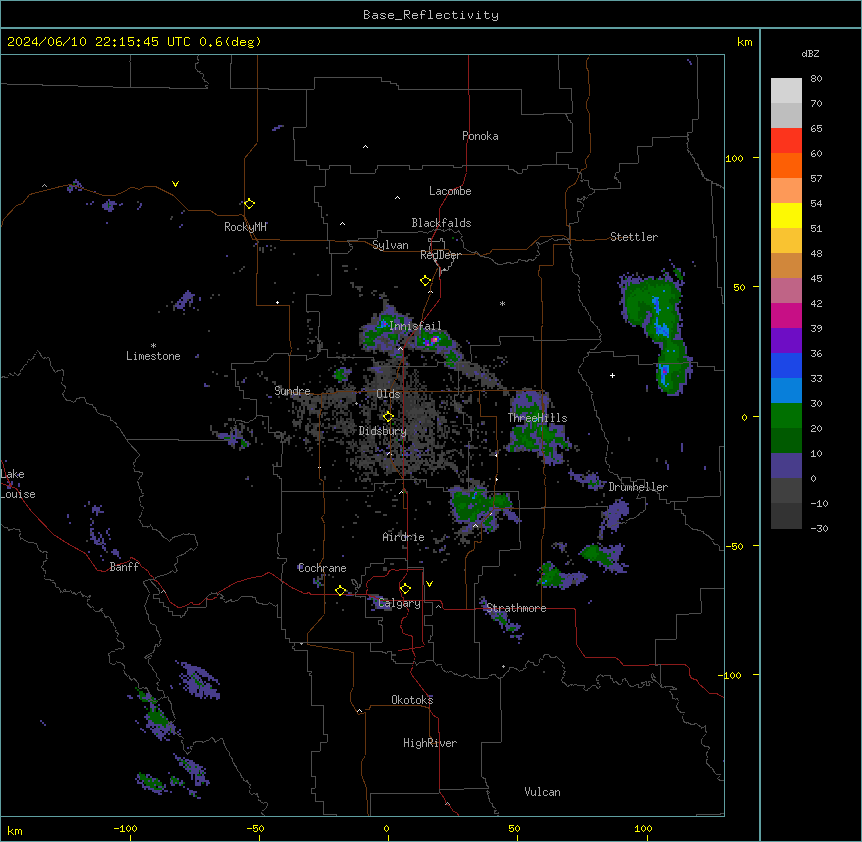862x842 pixels.
Task: Select the orange swatch between 60 and 57 dBZ
Action: pyautogui.click(x=786, y=166)
